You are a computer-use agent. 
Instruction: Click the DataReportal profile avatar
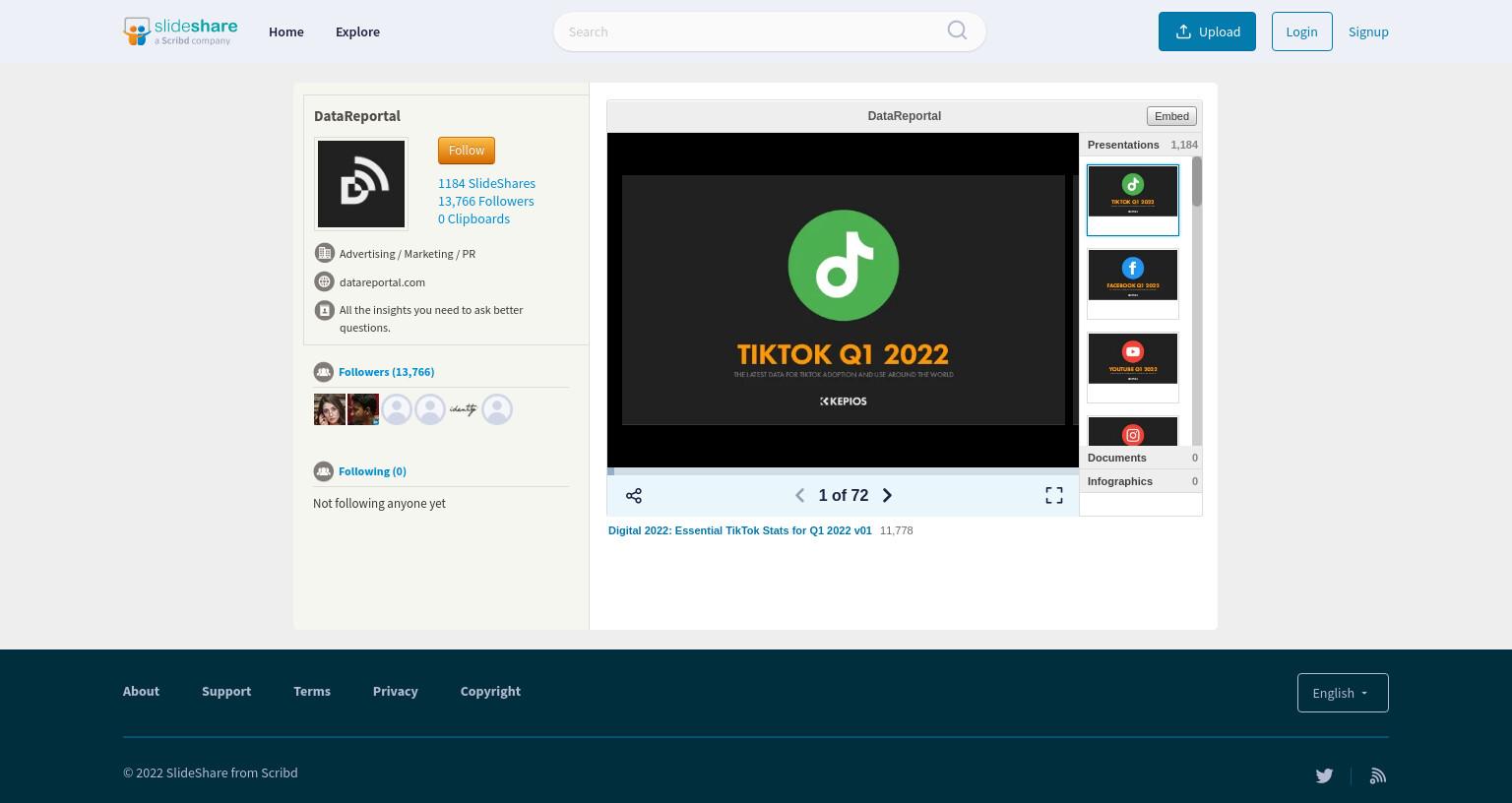(x=361, y=184)
